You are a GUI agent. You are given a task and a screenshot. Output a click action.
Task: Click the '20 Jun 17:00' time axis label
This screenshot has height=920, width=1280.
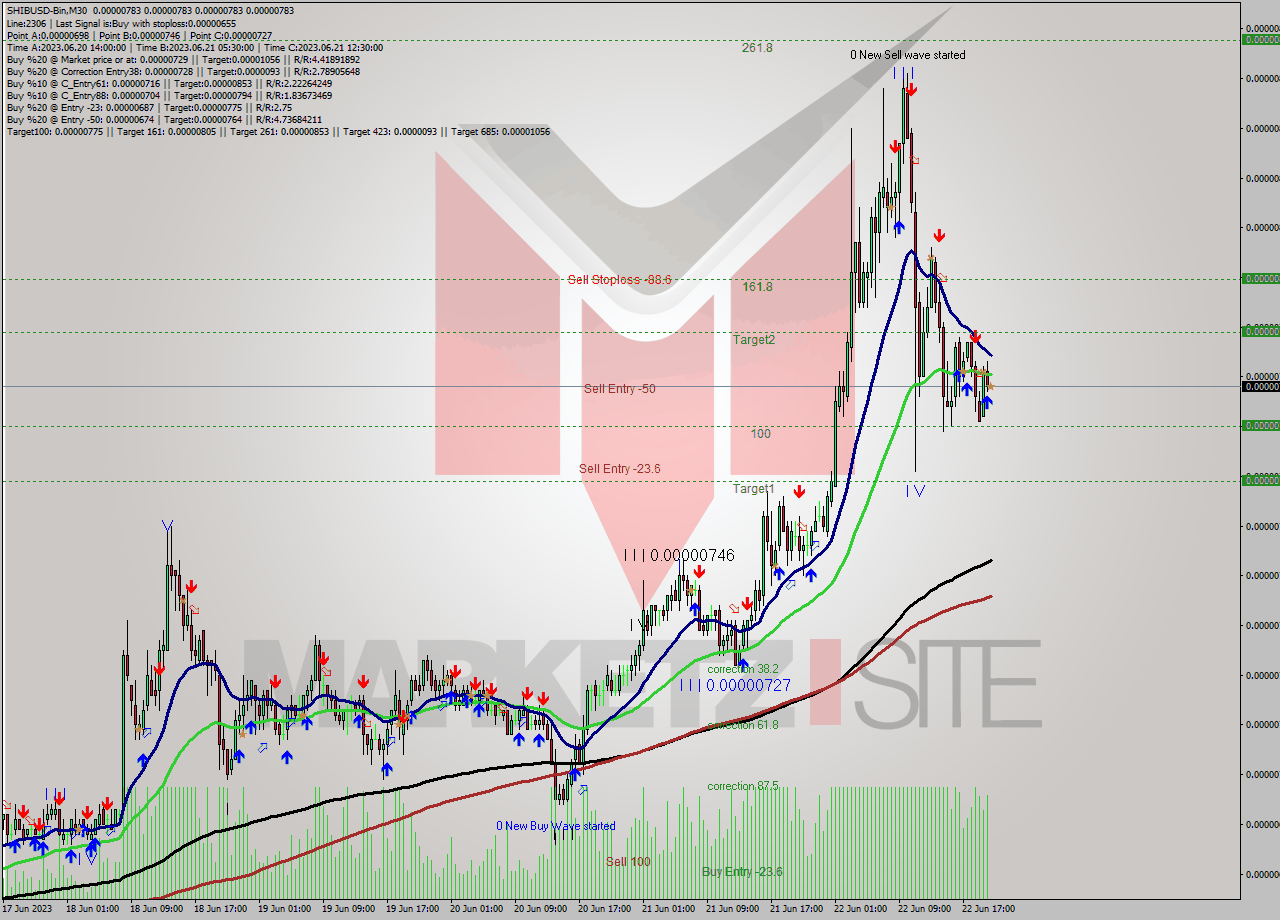click(604, 909)
